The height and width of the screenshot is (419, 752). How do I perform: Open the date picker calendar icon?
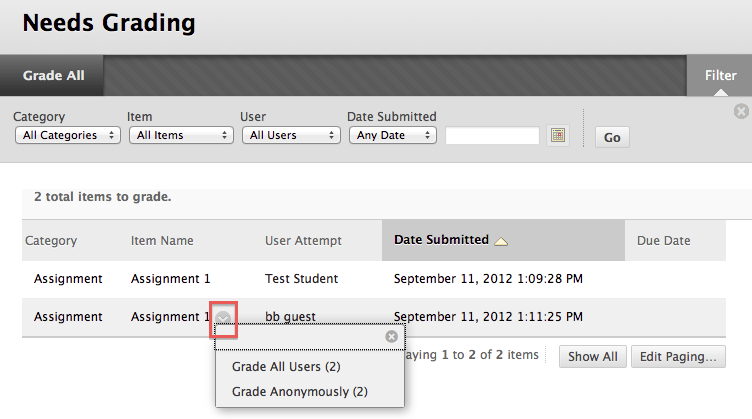coord(558,135)
